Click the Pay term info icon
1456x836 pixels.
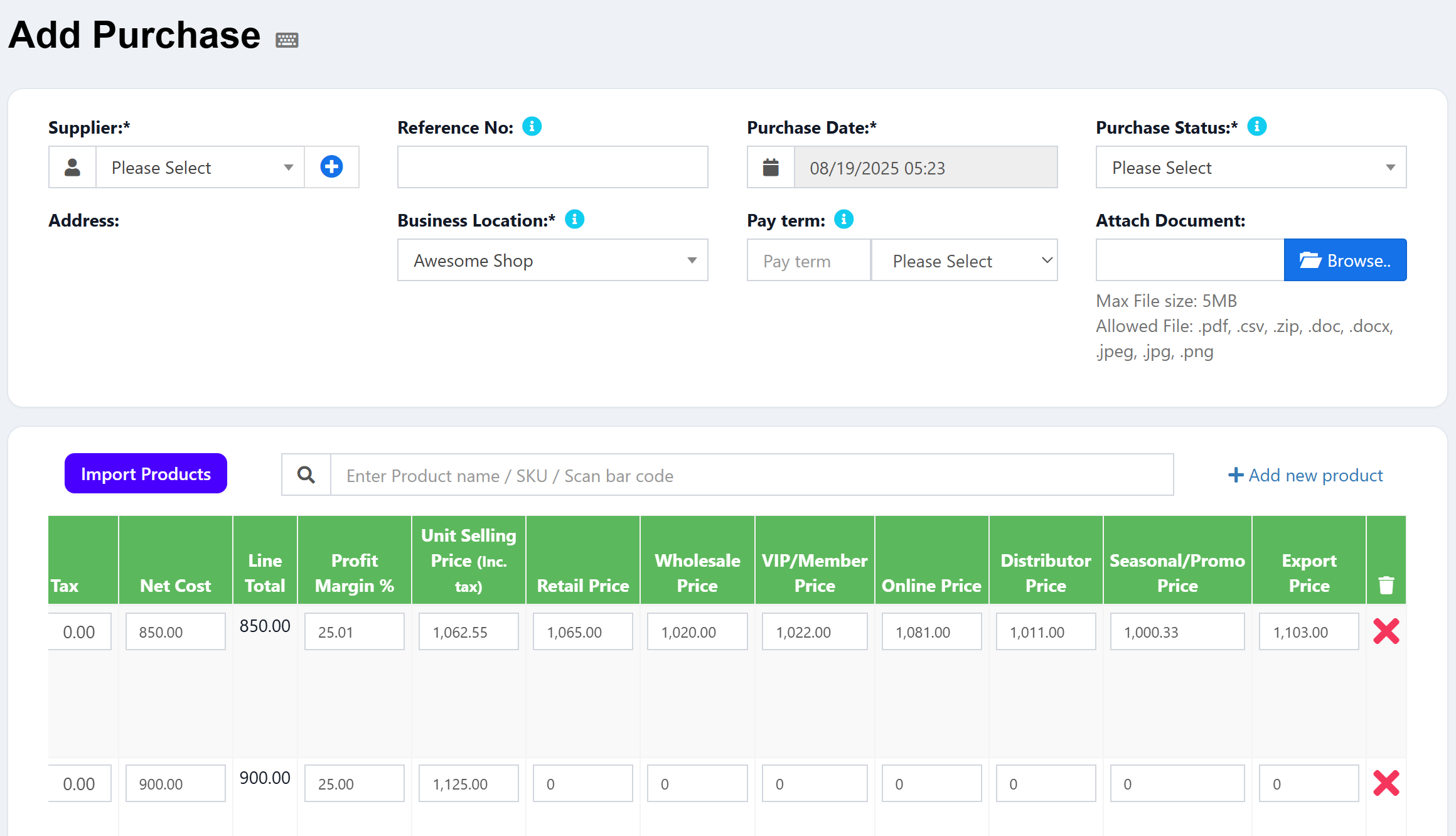[x=843, y=220]
